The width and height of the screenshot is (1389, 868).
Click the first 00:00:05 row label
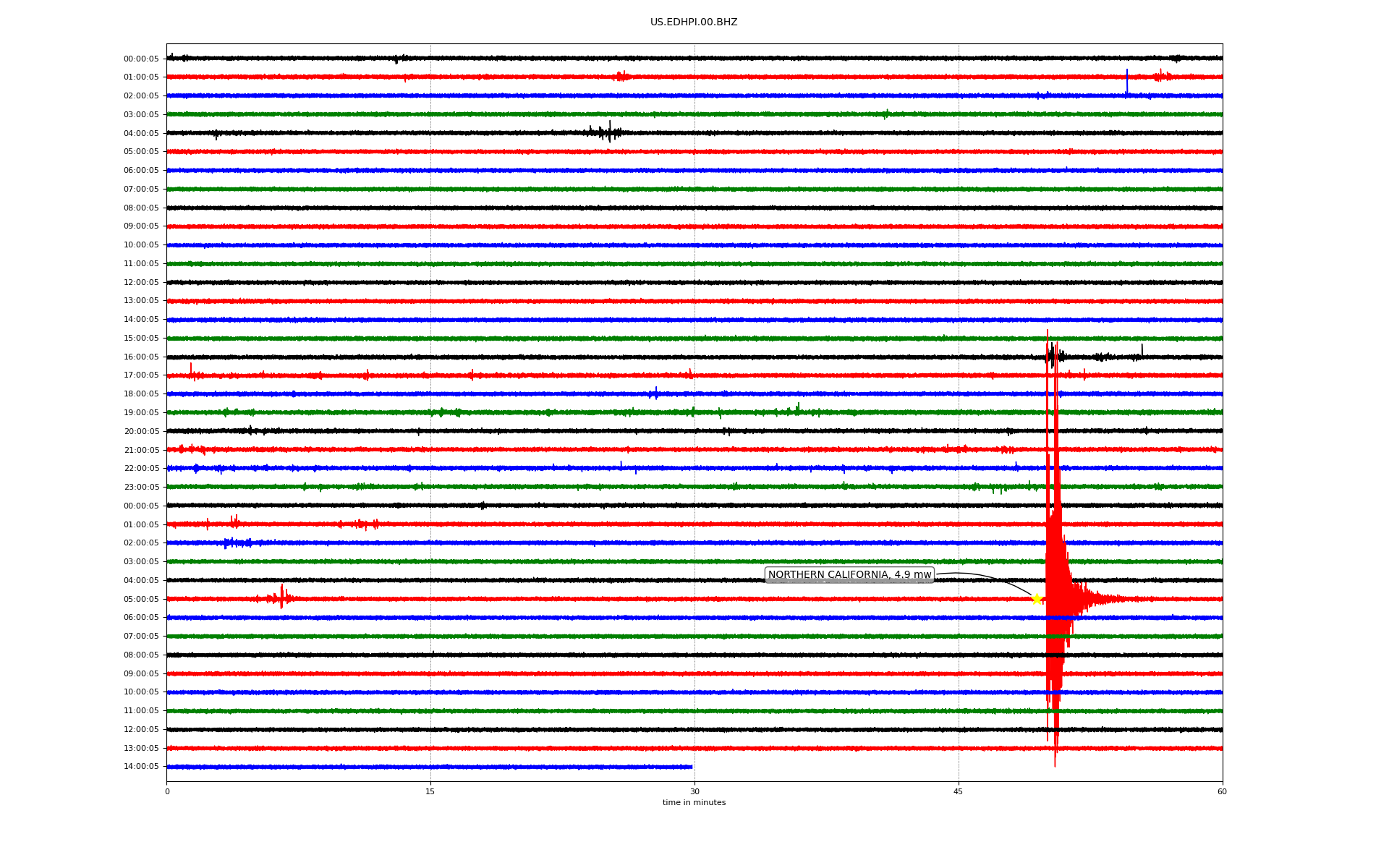[x=141, y=59]
